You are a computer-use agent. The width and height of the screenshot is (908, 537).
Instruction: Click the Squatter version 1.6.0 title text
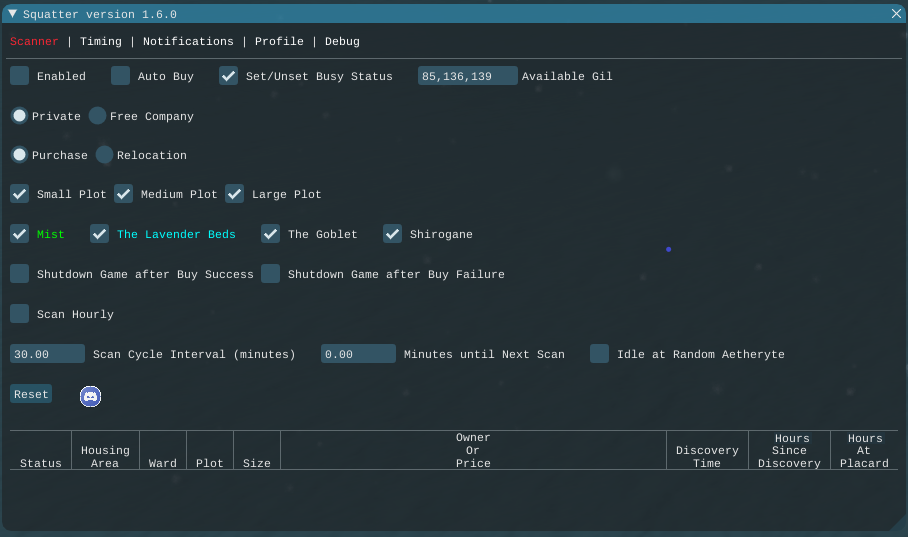pos(100,14)
